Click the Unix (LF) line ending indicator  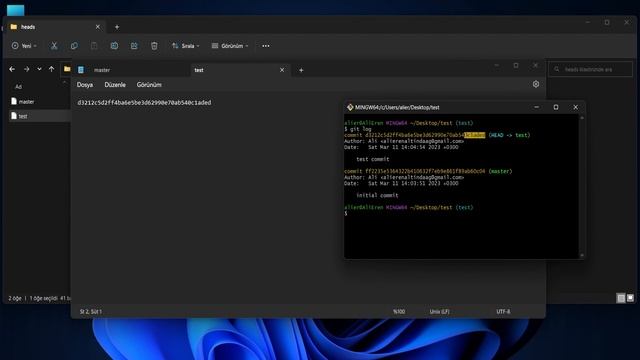pos(439,311)
